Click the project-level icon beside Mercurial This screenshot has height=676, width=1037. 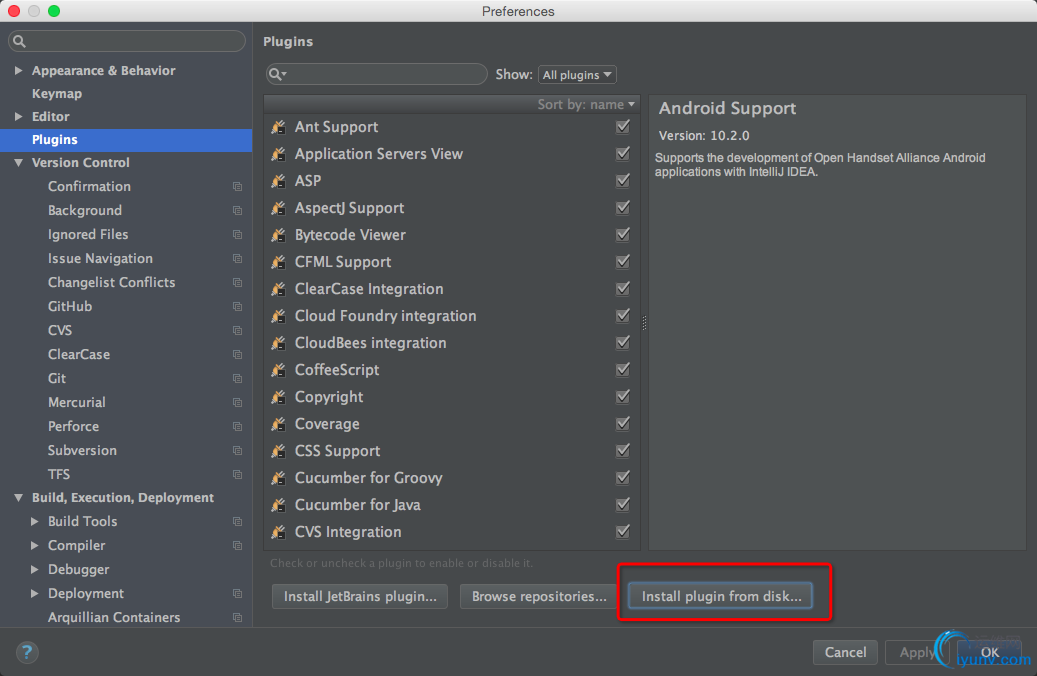click(x=237, y=402)
